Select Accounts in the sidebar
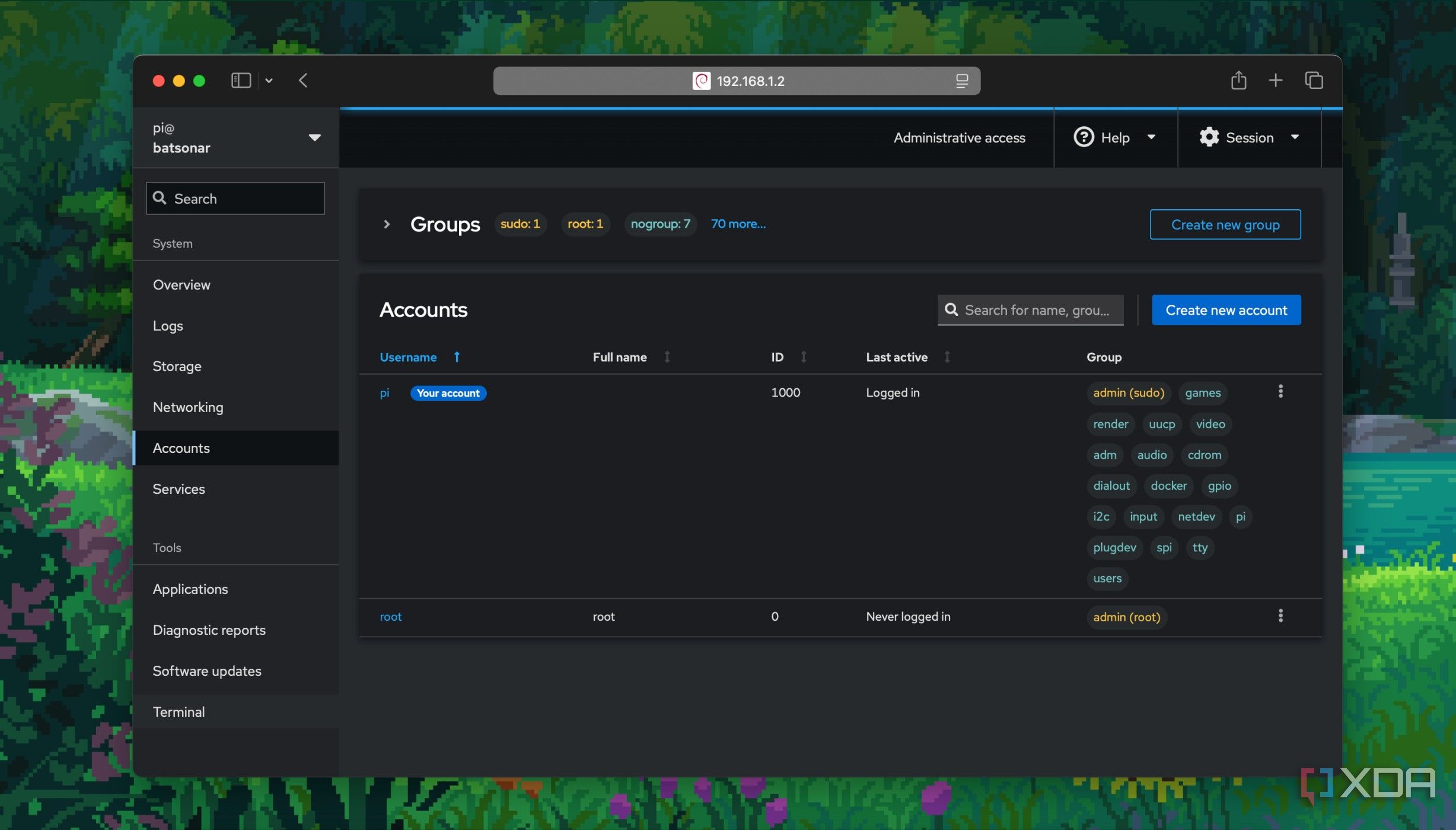 coord(236,448)
